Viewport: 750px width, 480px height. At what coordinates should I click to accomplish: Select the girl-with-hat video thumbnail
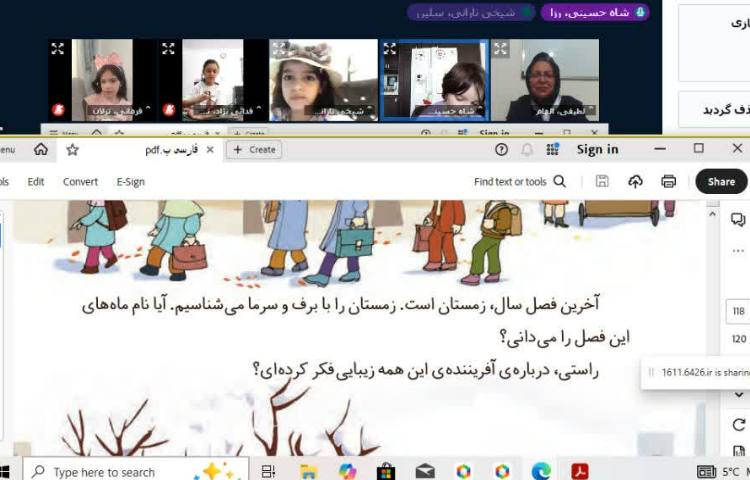coord(323,80)
